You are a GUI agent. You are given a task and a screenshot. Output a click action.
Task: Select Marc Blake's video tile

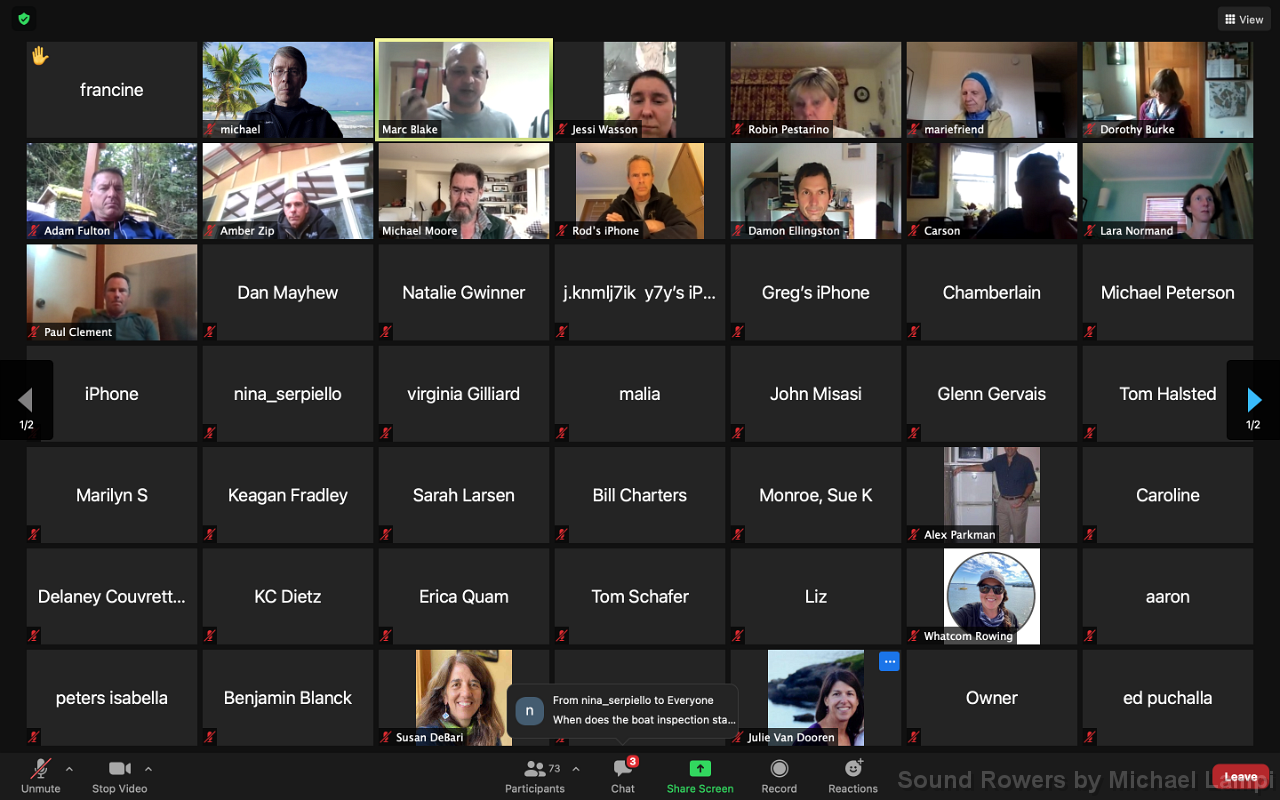tap(464, 89)
